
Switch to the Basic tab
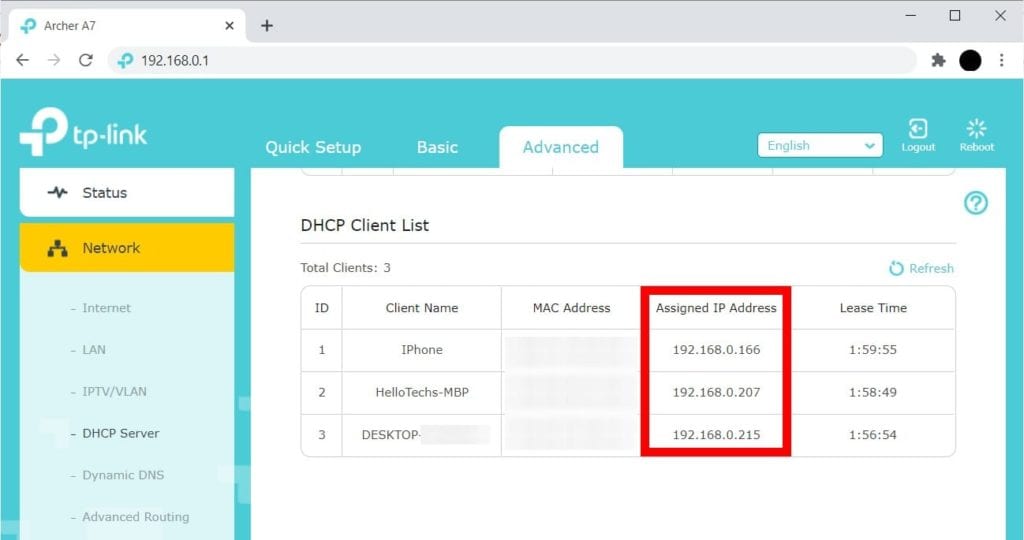pos(437,148)
